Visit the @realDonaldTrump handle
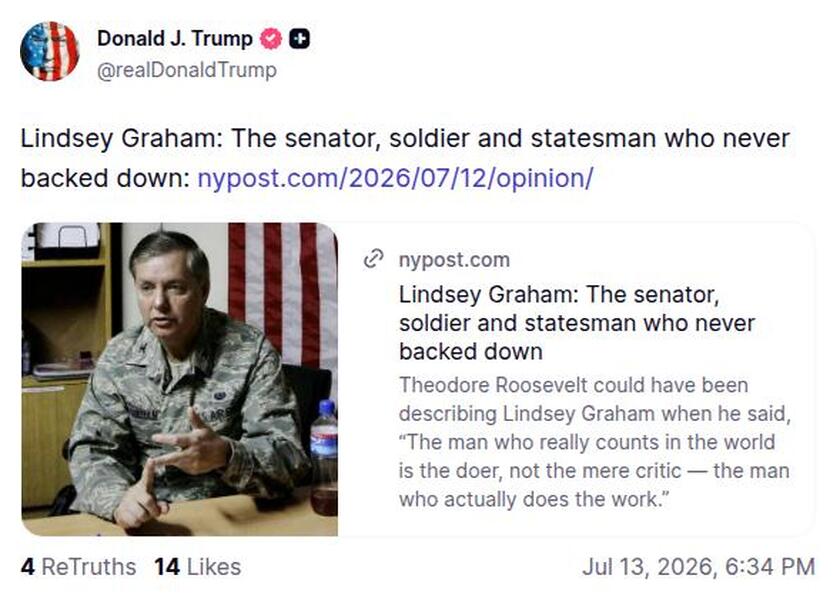The height and width of the screenshot is (612, 840). point(187,70)
